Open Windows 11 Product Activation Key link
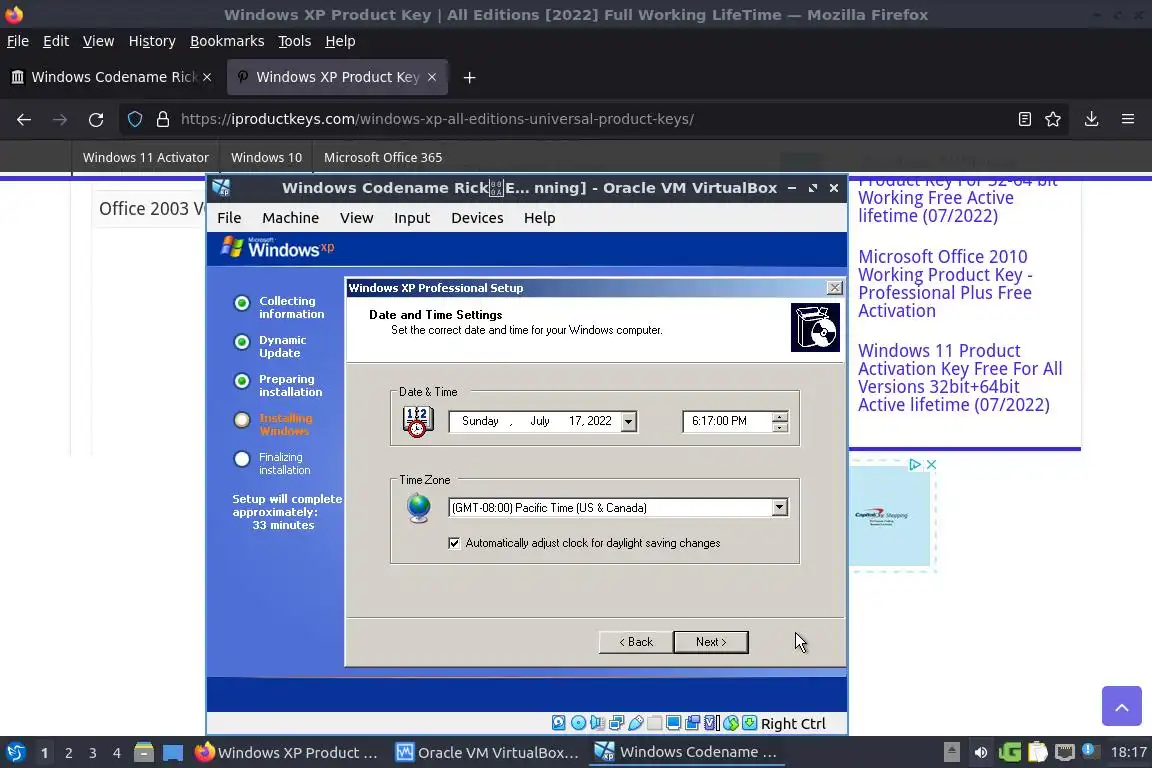 tap(960, 378)
